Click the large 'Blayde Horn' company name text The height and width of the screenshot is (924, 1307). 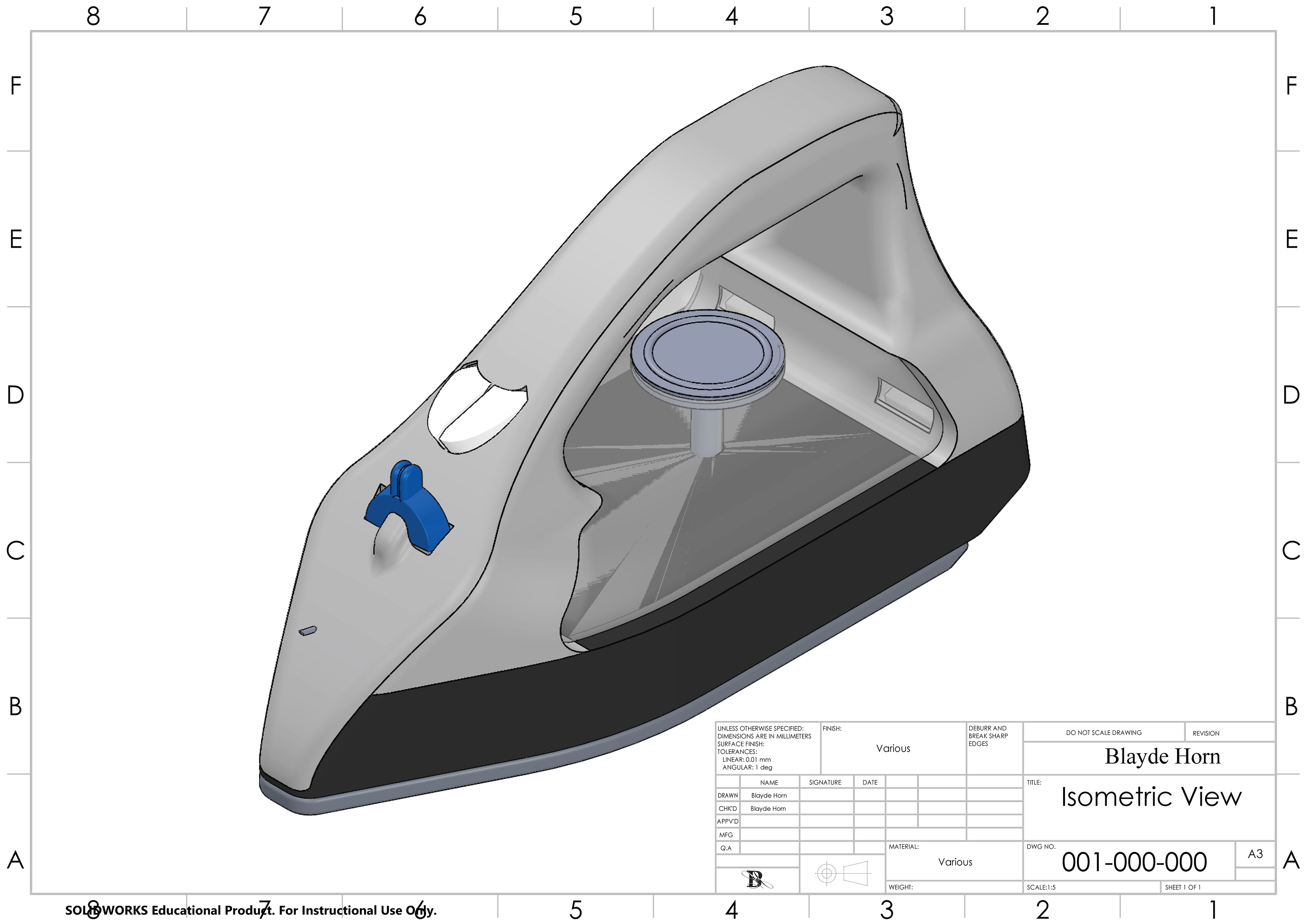tap(1162, 756)
